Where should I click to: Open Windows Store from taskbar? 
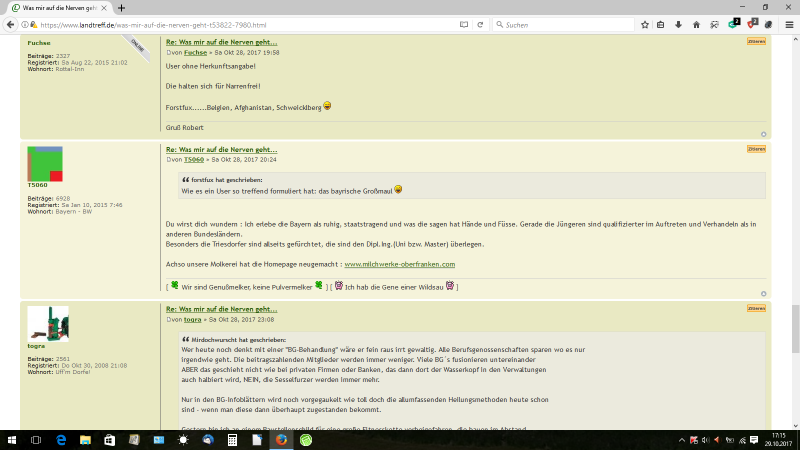tap(110, 440)
